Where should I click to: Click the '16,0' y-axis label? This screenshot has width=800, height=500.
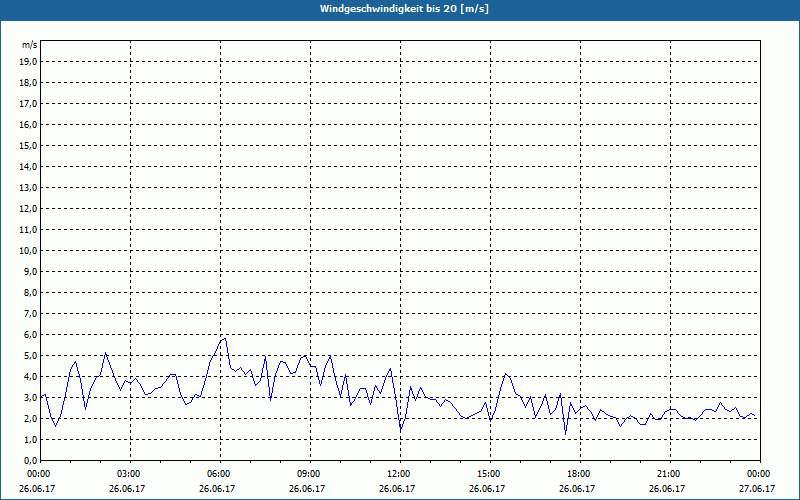coord(28,124)
